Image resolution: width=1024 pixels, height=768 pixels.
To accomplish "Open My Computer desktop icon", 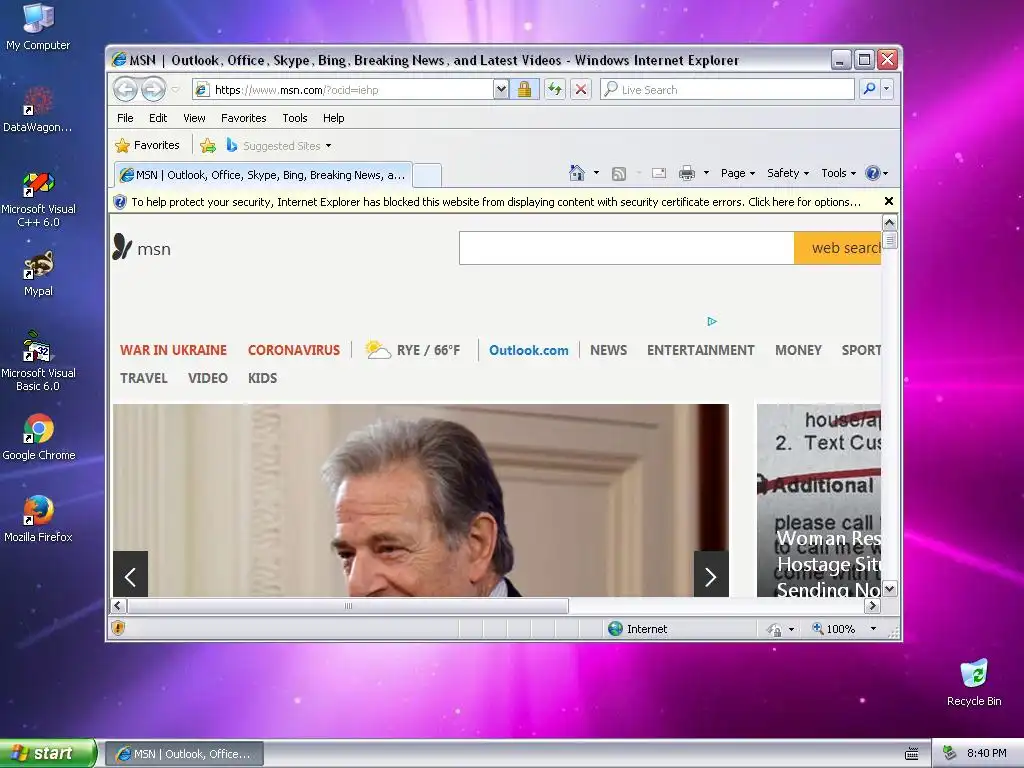I will tap(38, 27).
